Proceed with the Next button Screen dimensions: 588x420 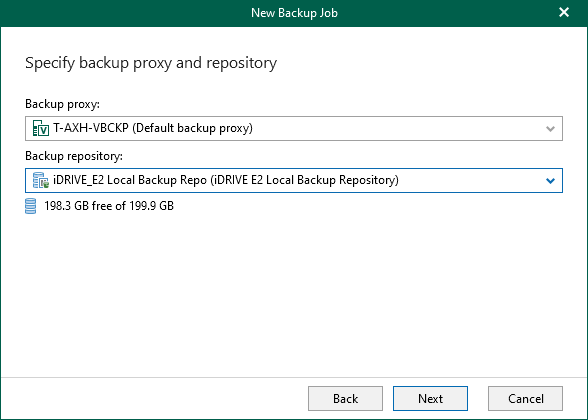pos(430,399)
